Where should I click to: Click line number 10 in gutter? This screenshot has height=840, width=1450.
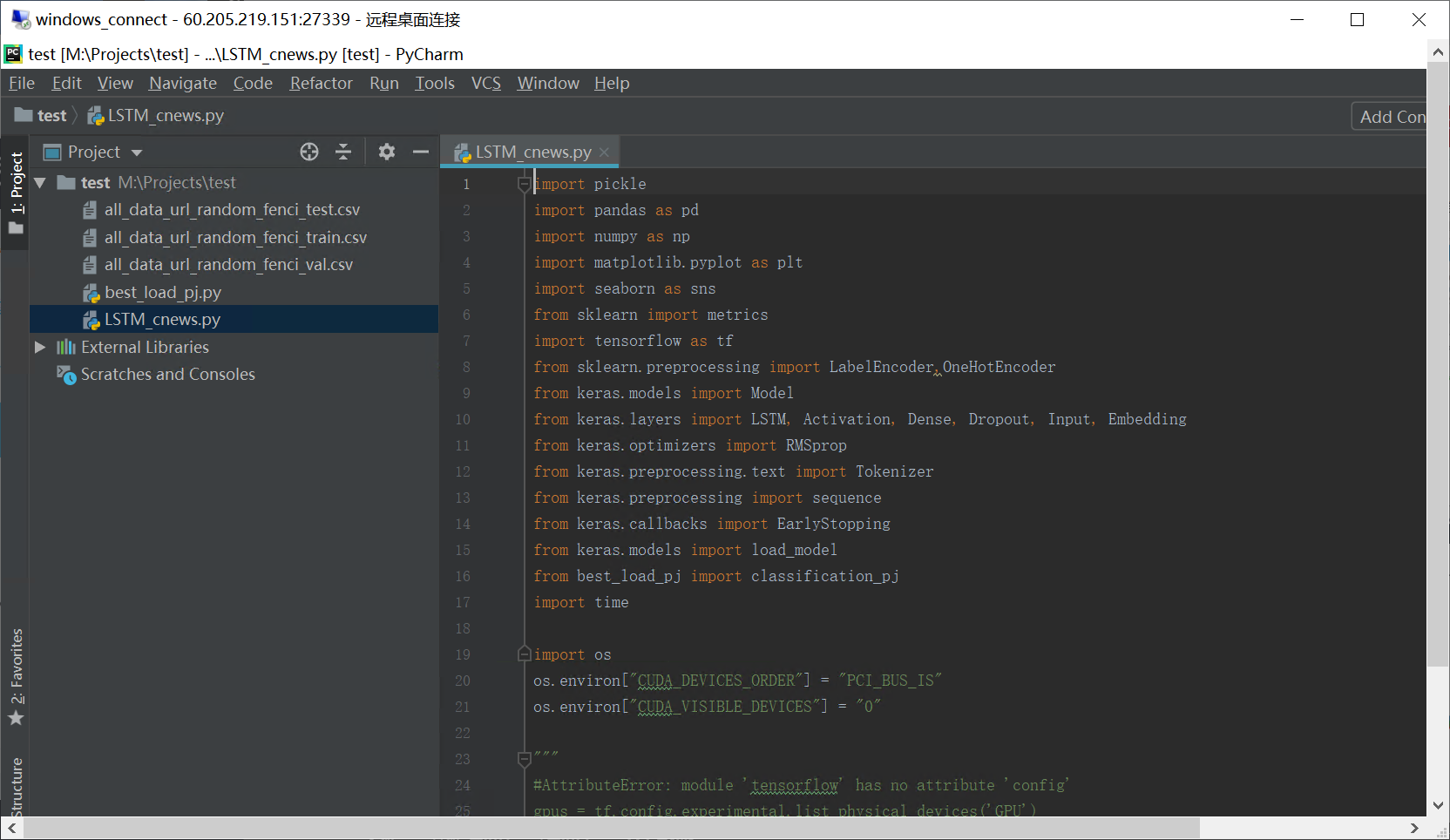point(463,419)
